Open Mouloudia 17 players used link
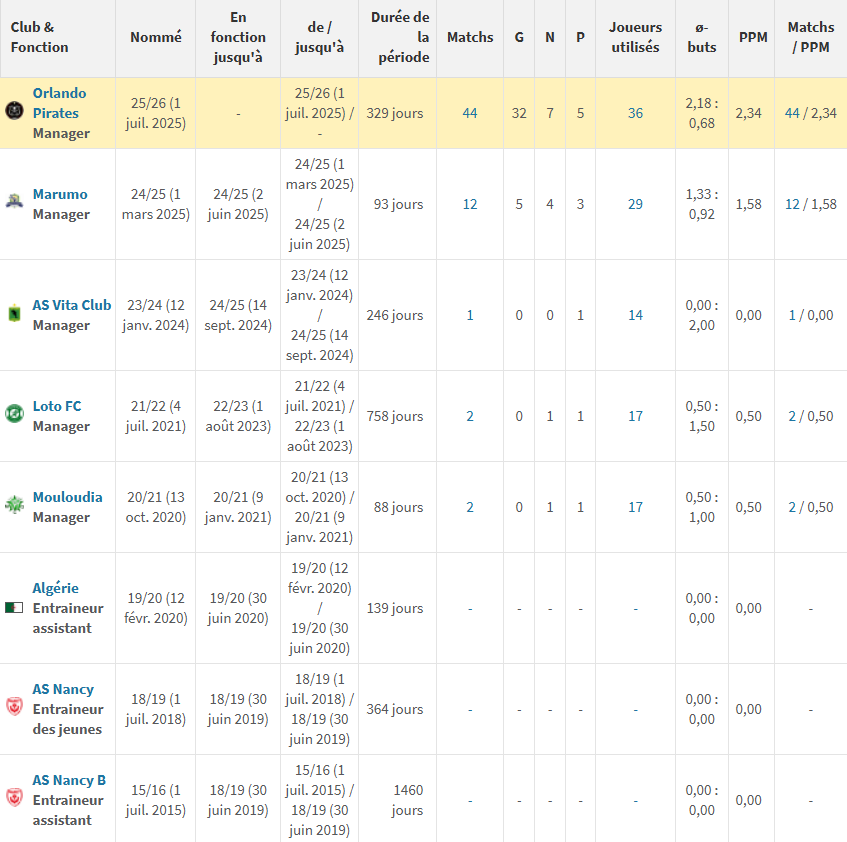The width and height of the screenshot is (847, 842). pos(635,507)
